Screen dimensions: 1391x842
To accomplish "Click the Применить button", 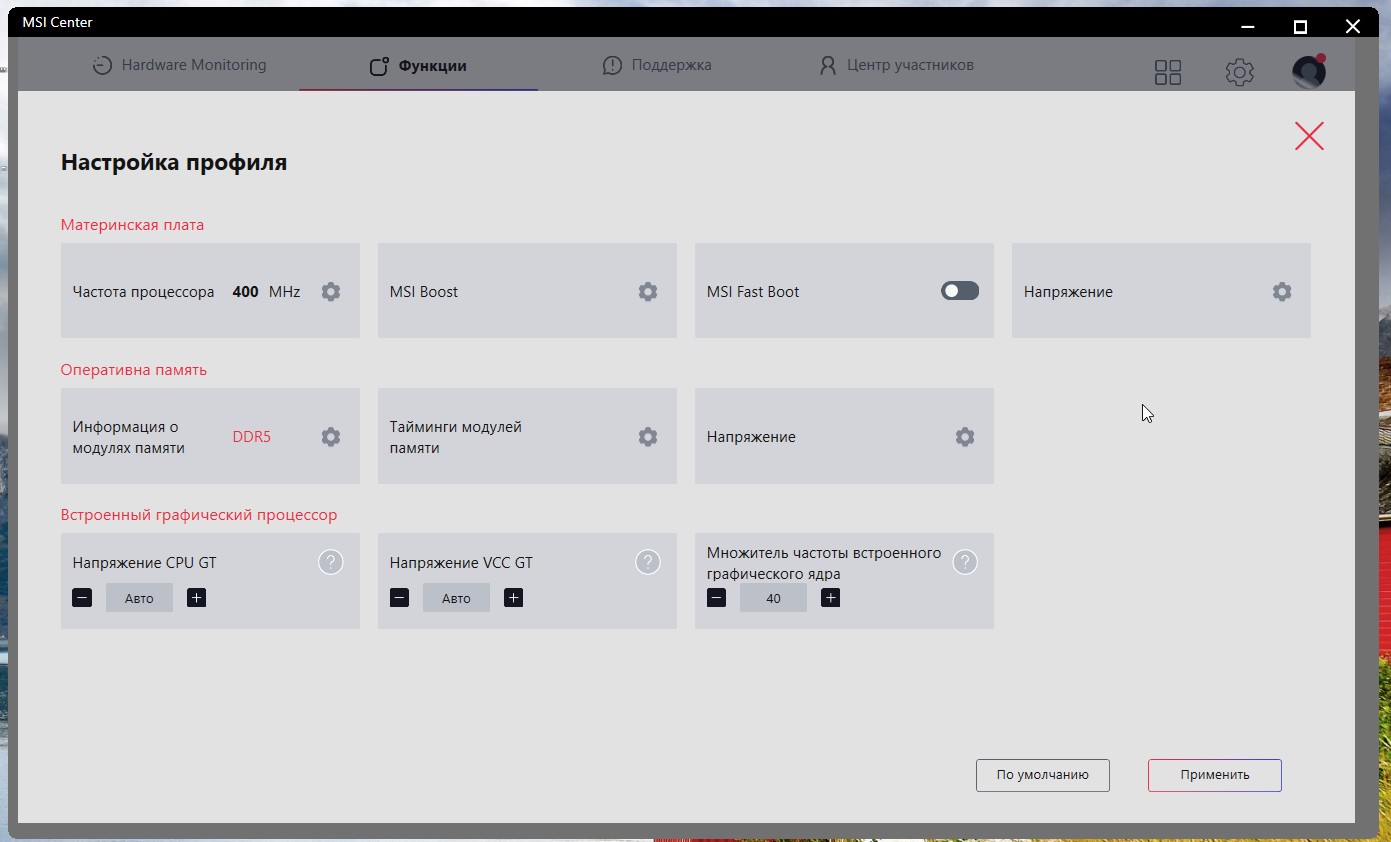I will pyautogui.click(x=1215, y=775).
